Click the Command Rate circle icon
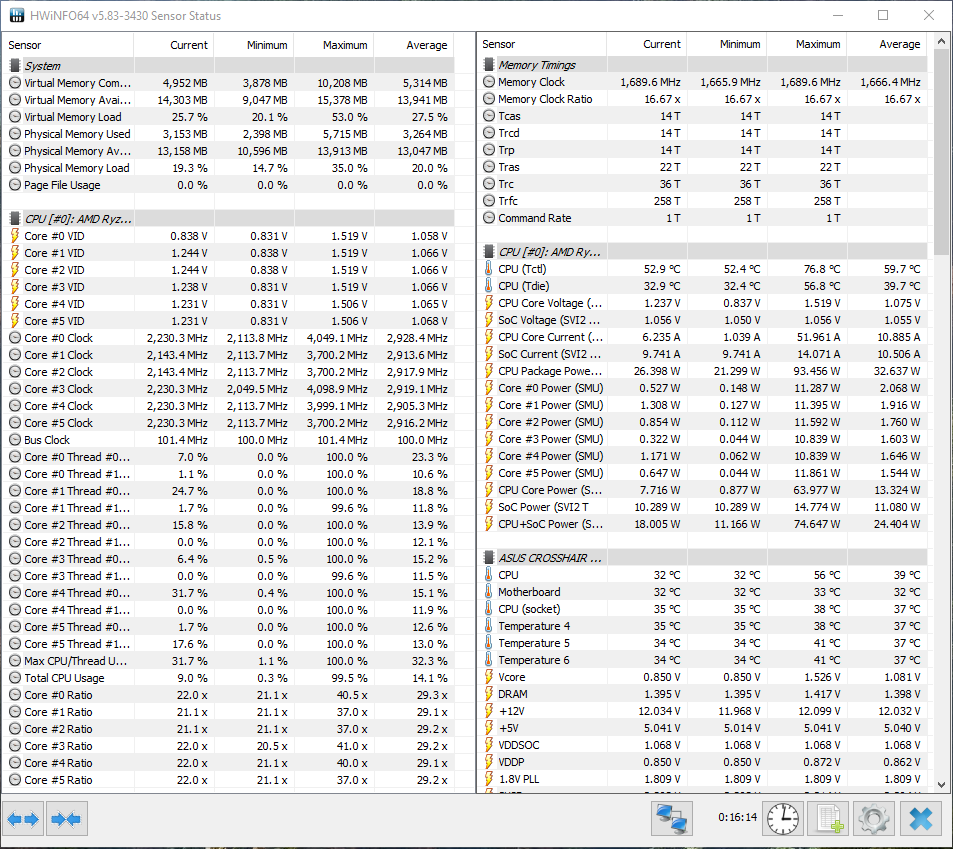Viewport: 953px width, 849px height. [489, 218]
